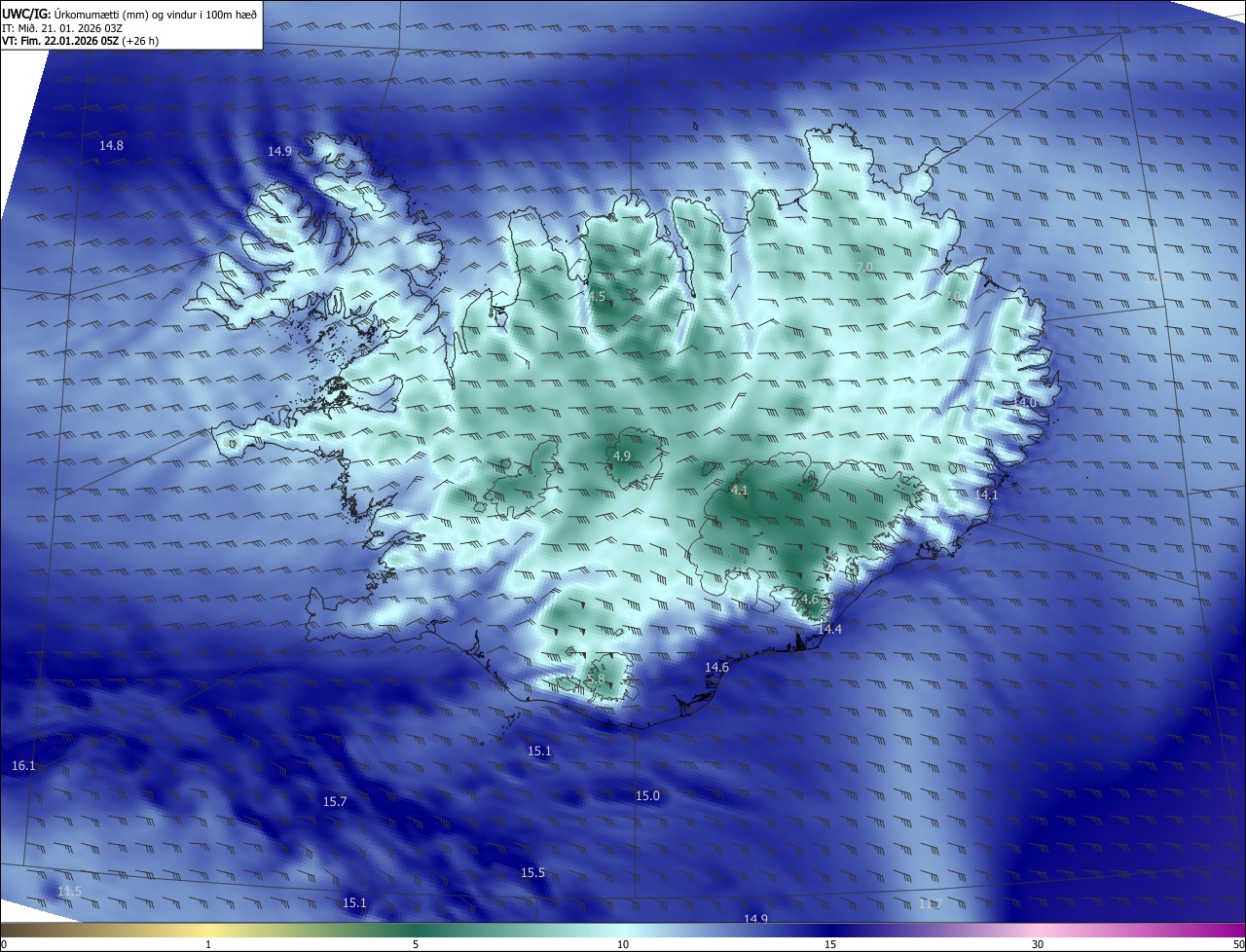Click the 15.7 value label
This screenshot has width=1246, height=952.
(335, 802)
